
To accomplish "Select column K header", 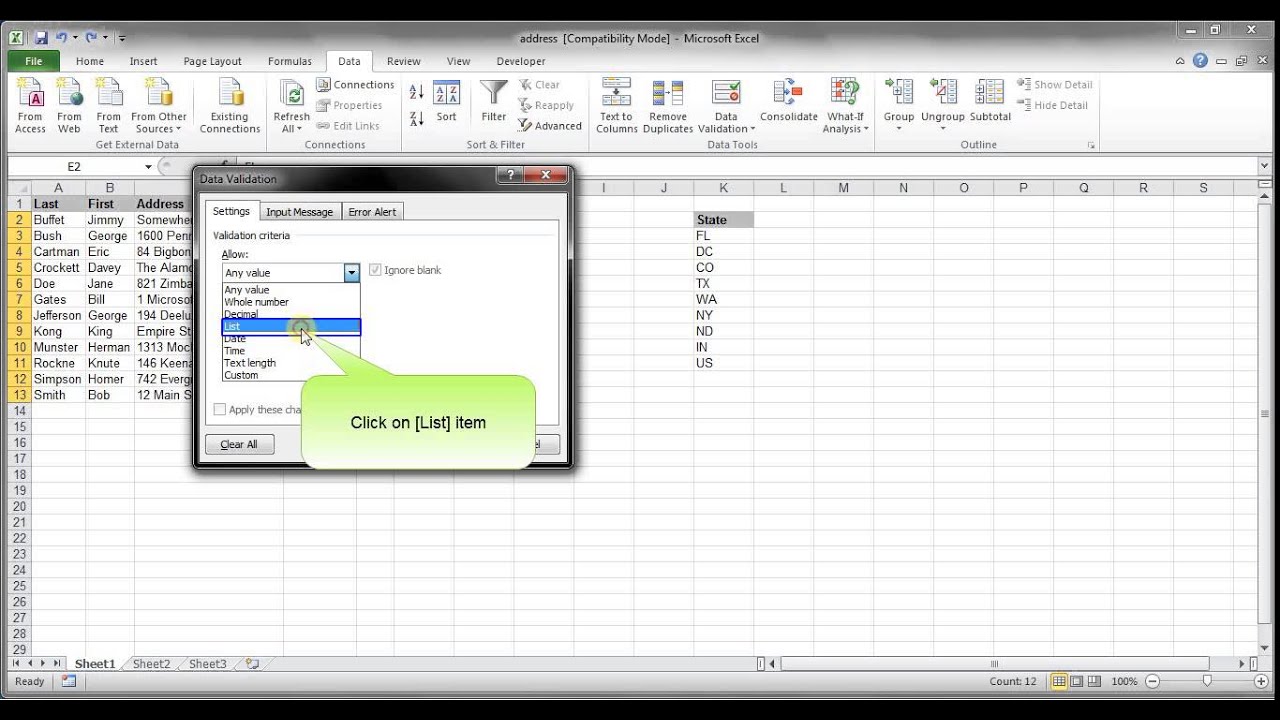I will coord(723,188).
